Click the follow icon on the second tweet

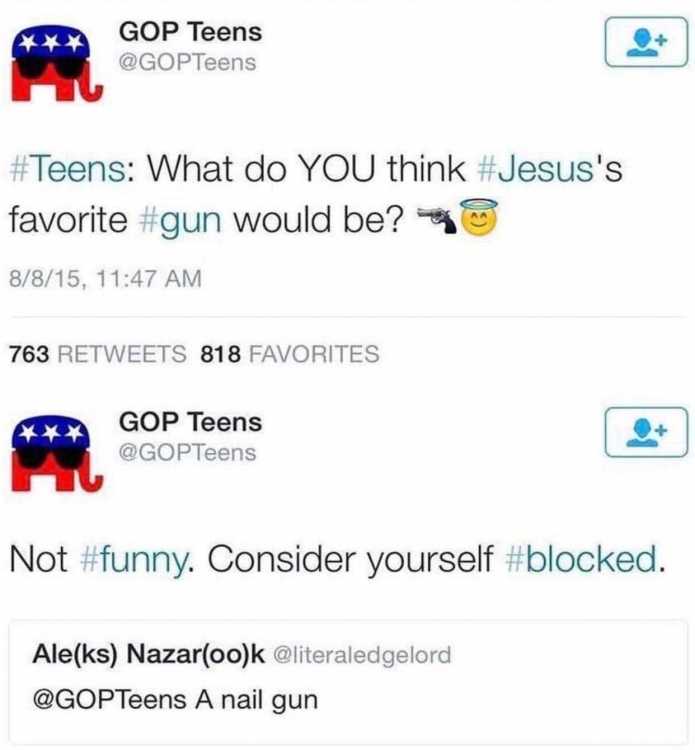pyautogui.click(x=646, y=432)
